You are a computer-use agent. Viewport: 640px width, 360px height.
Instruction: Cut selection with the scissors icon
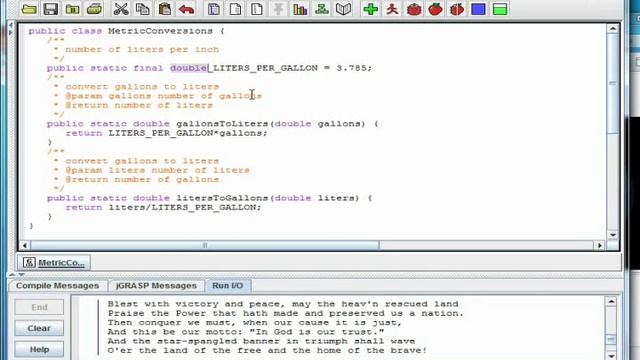tap(121, 9)
